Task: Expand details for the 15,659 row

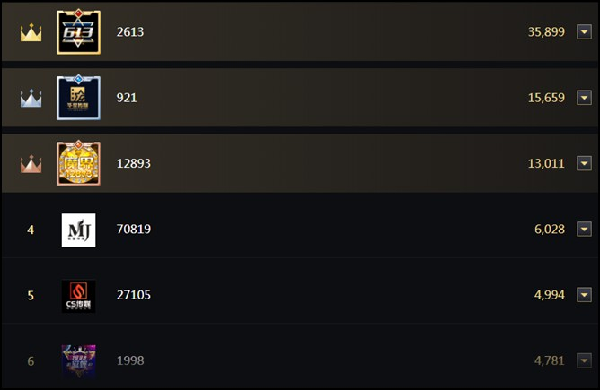Action: coord(584,98)
